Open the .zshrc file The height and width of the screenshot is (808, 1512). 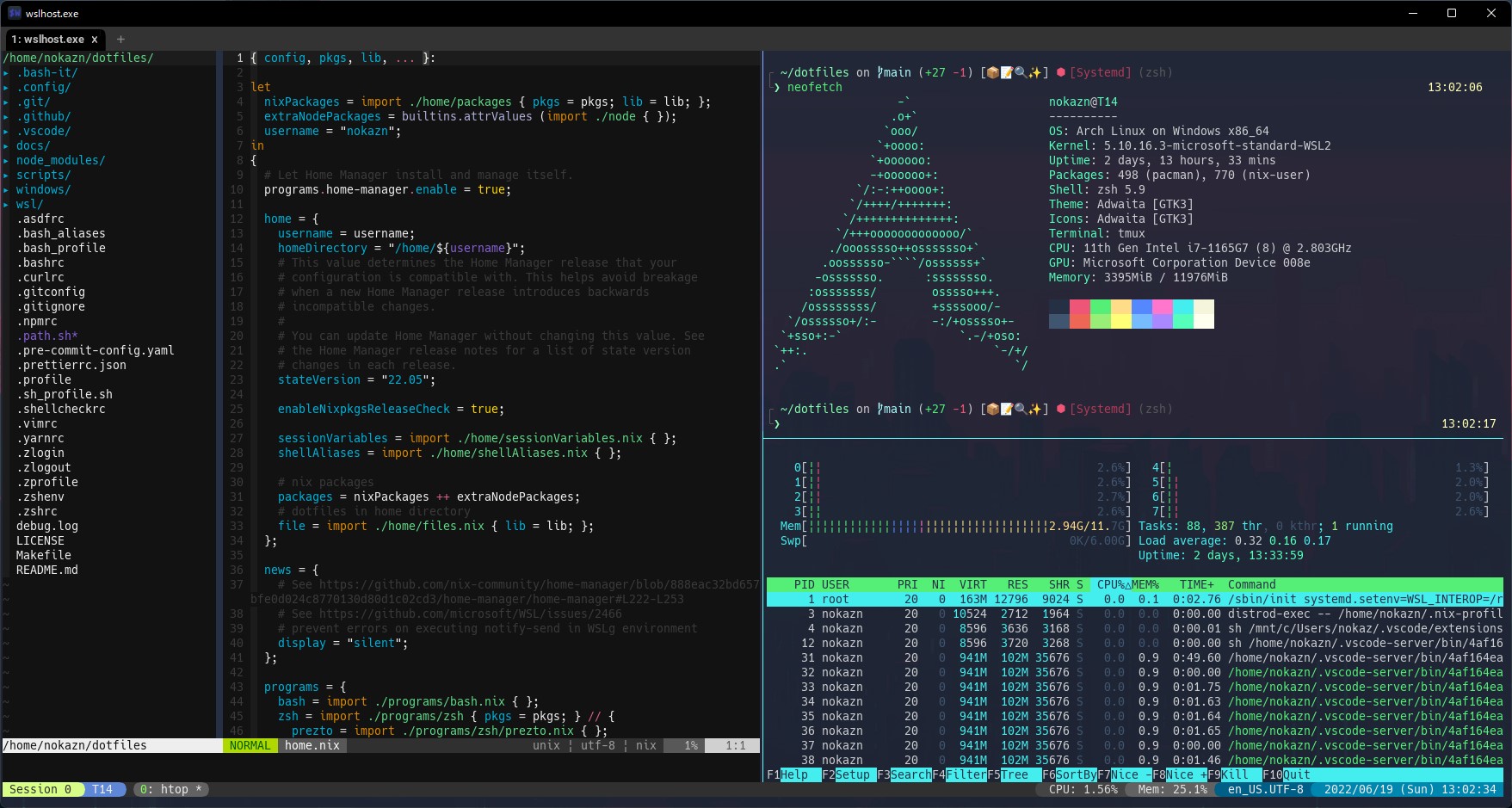tap(37, 511)
